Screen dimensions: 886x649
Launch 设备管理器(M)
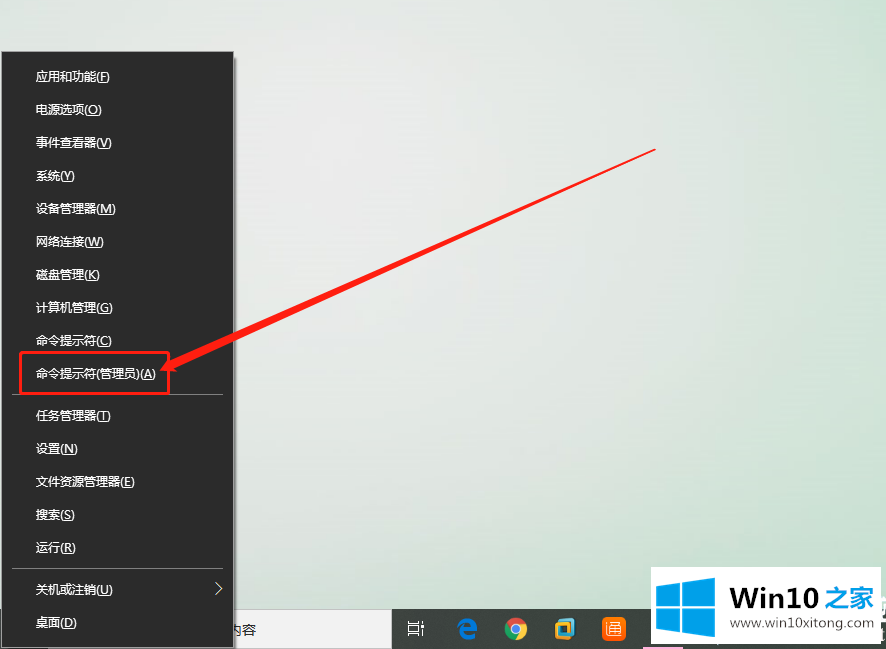pyautogui.click(x=118, y=208)
